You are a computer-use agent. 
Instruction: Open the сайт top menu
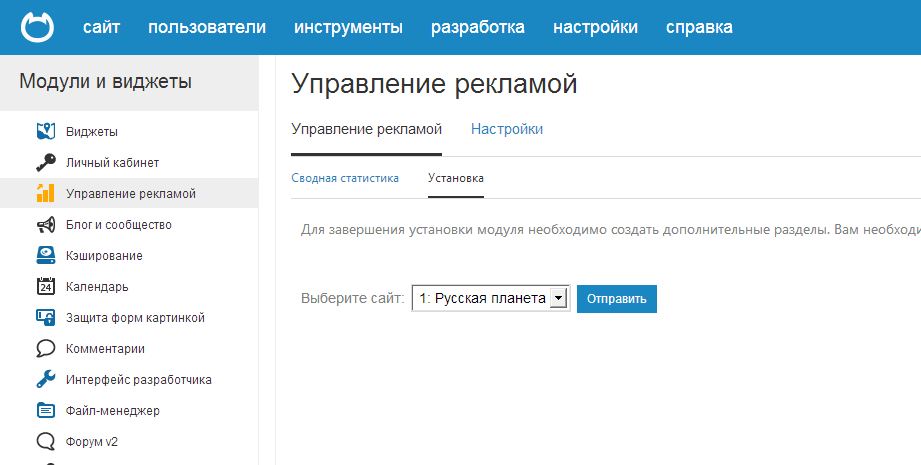click(x=102, y=27)
